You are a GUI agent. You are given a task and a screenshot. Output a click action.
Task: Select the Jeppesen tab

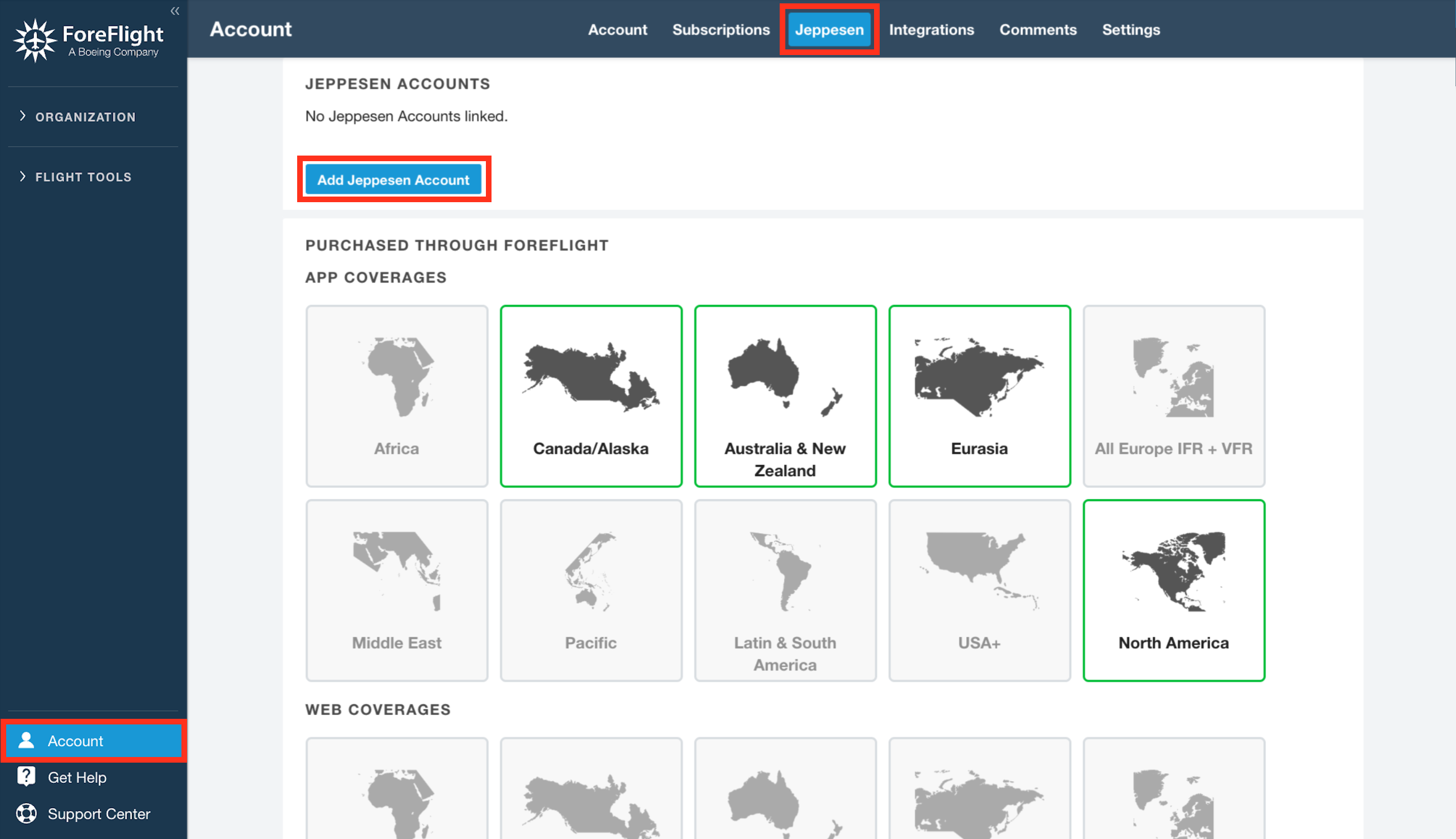pos(829,30)
